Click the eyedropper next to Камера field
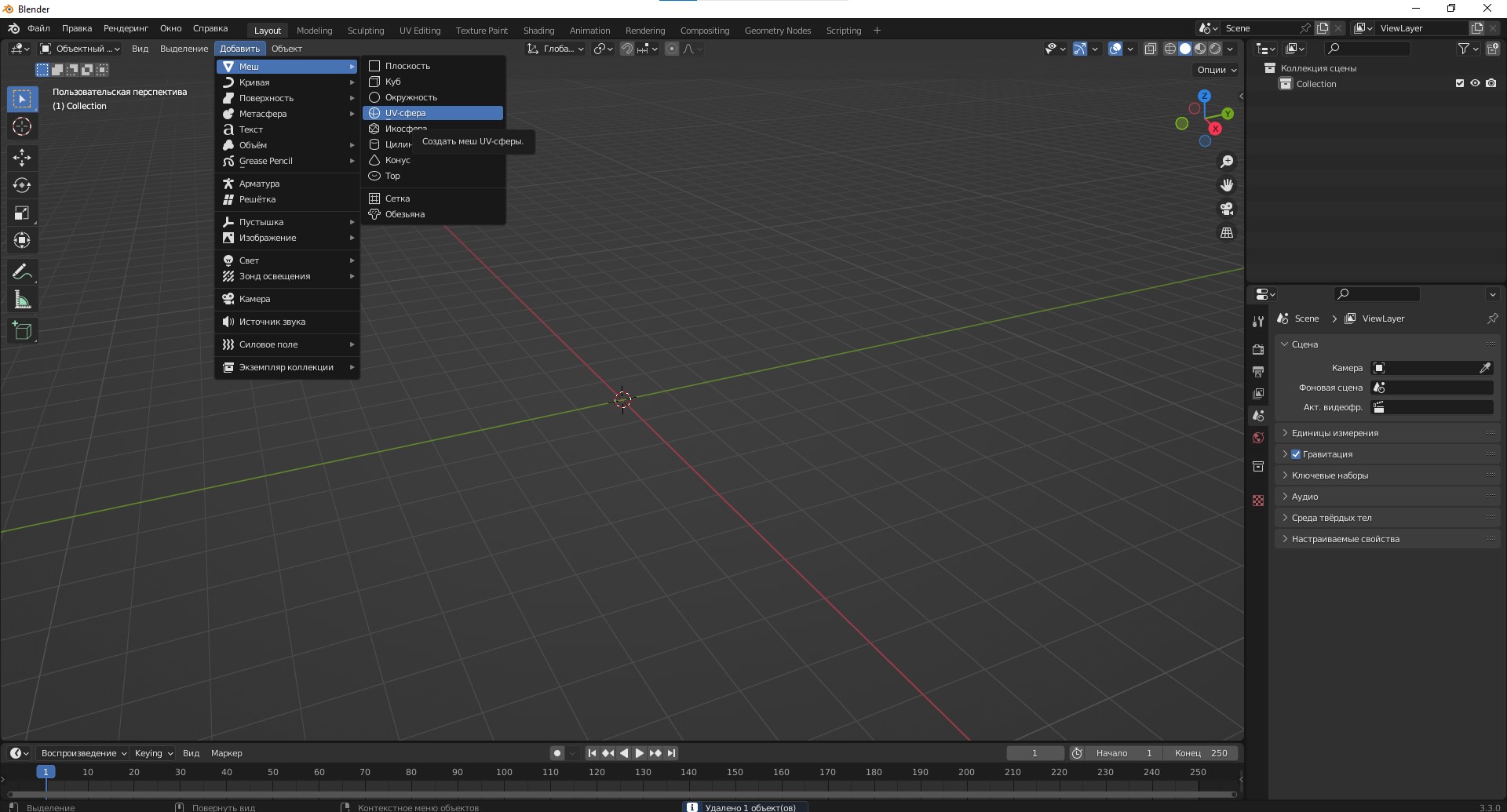The image size is (1507, 812). 1485,368
